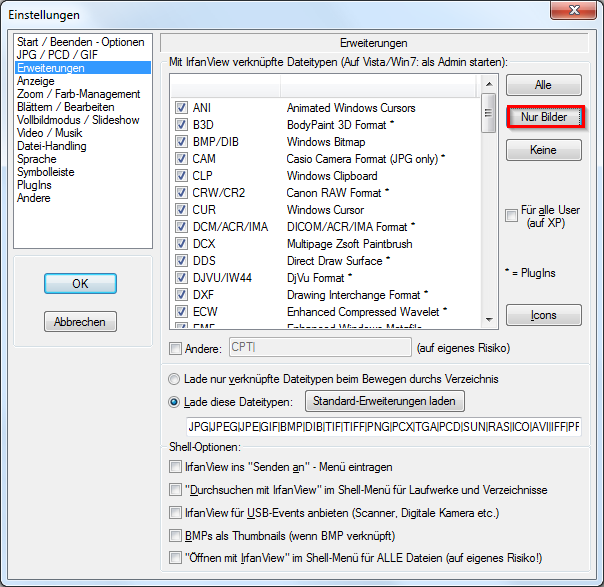The height and width of the screenshot is (587, 604).
Task: Open the 'Andere' settings category
Action: click(x=34, y=198)
